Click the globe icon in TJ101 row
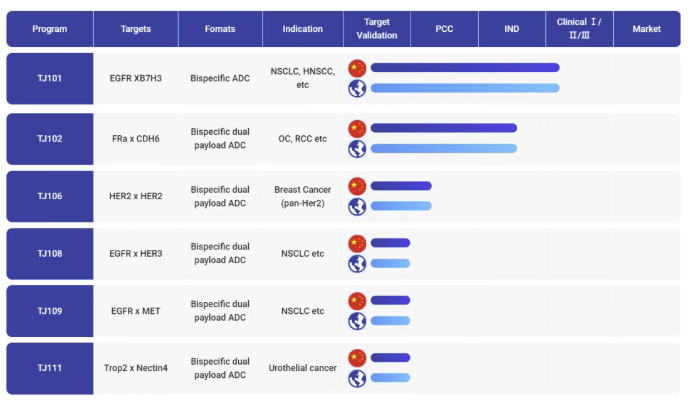 coord(357,88)
